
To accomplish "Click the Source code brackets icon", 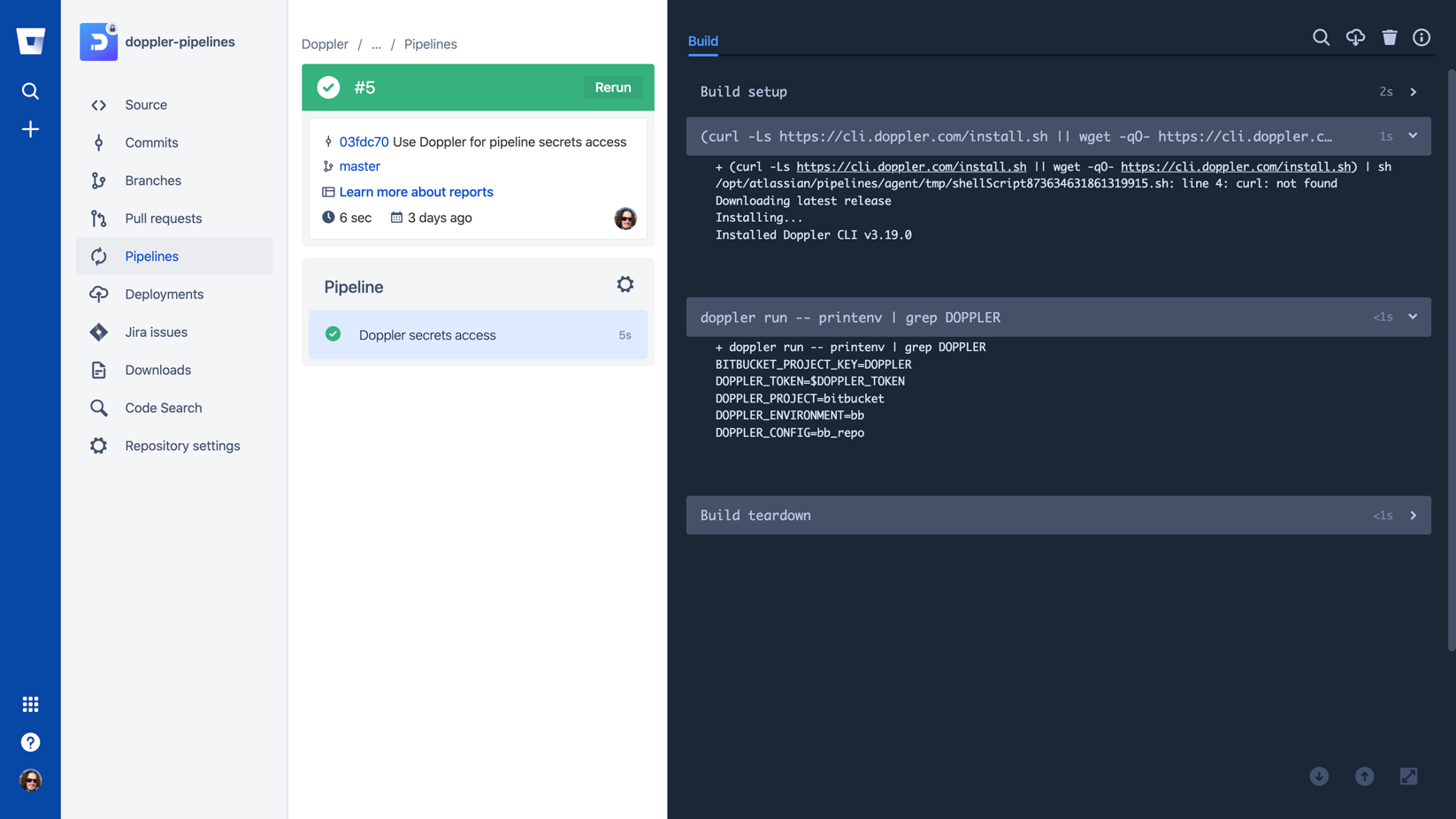I will 98,104.
